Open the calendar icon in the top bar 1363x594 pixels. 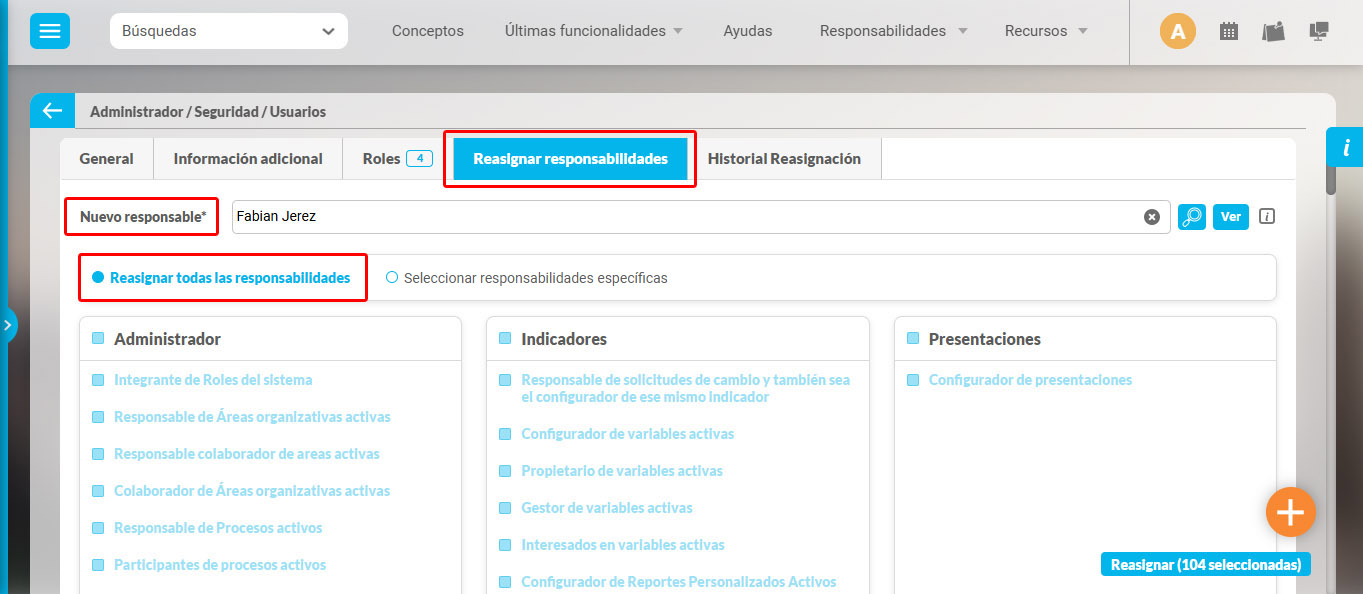click(x=1229, y=31)
